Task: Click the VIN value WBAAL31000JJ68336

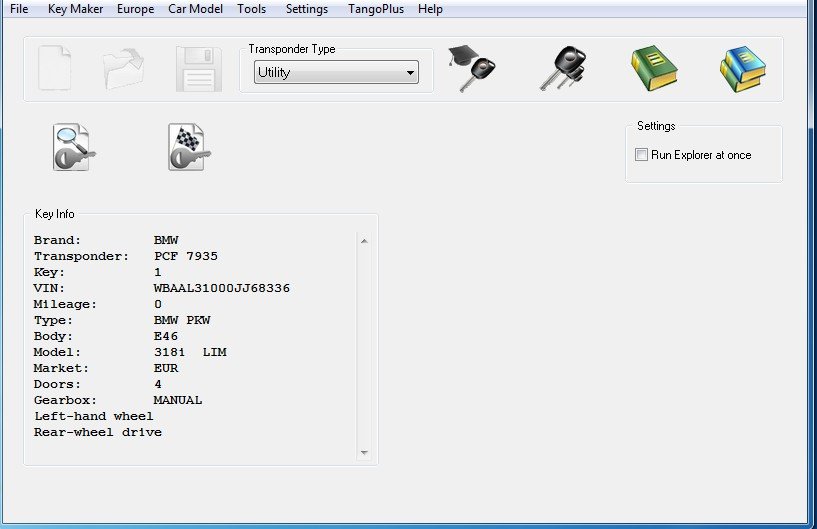Action: tap(221, 288)
